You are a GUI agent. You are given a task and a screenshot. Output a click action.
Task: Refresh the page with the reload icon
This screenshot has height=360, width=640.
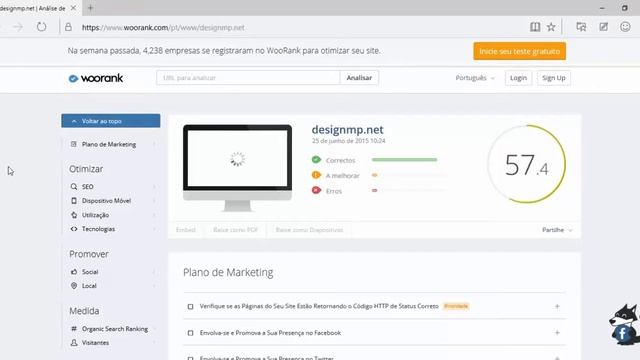pyautogui.click(x=41, y=27)
